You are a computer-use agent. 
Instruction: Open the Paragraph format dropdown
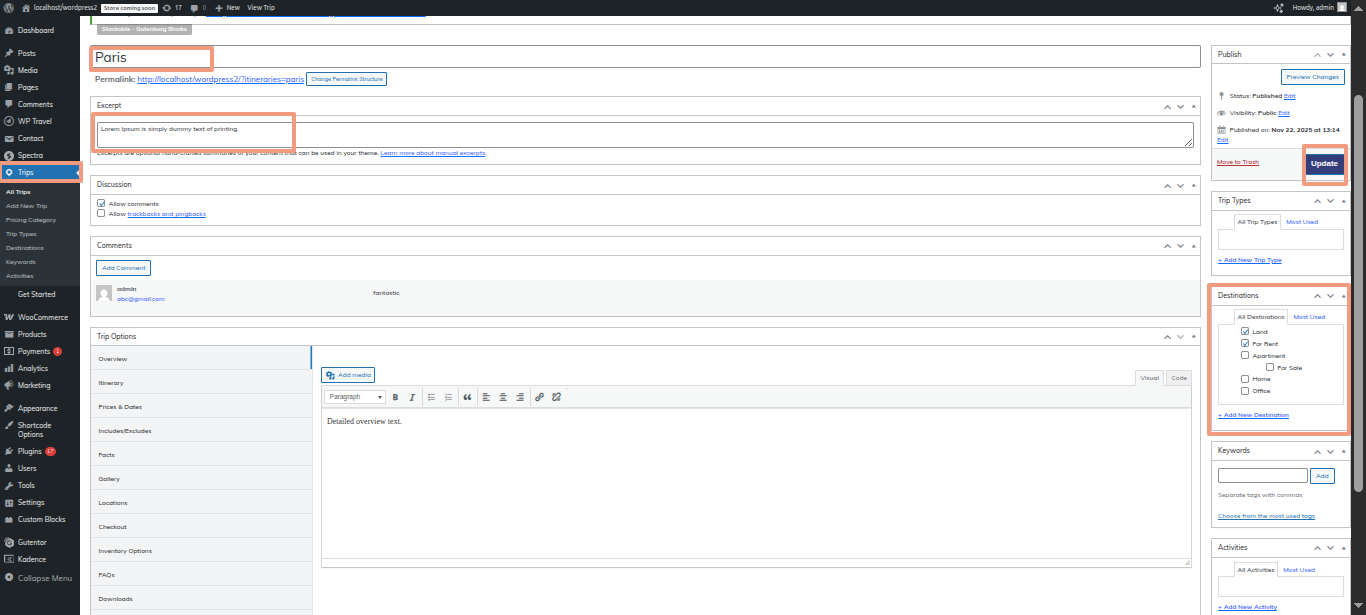coord(355,397)
